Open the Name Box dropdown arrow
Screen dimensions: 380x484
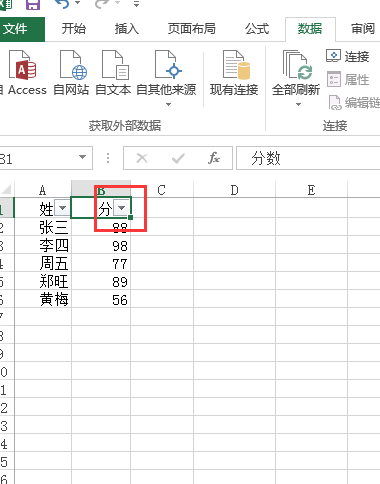pos(82,157)
